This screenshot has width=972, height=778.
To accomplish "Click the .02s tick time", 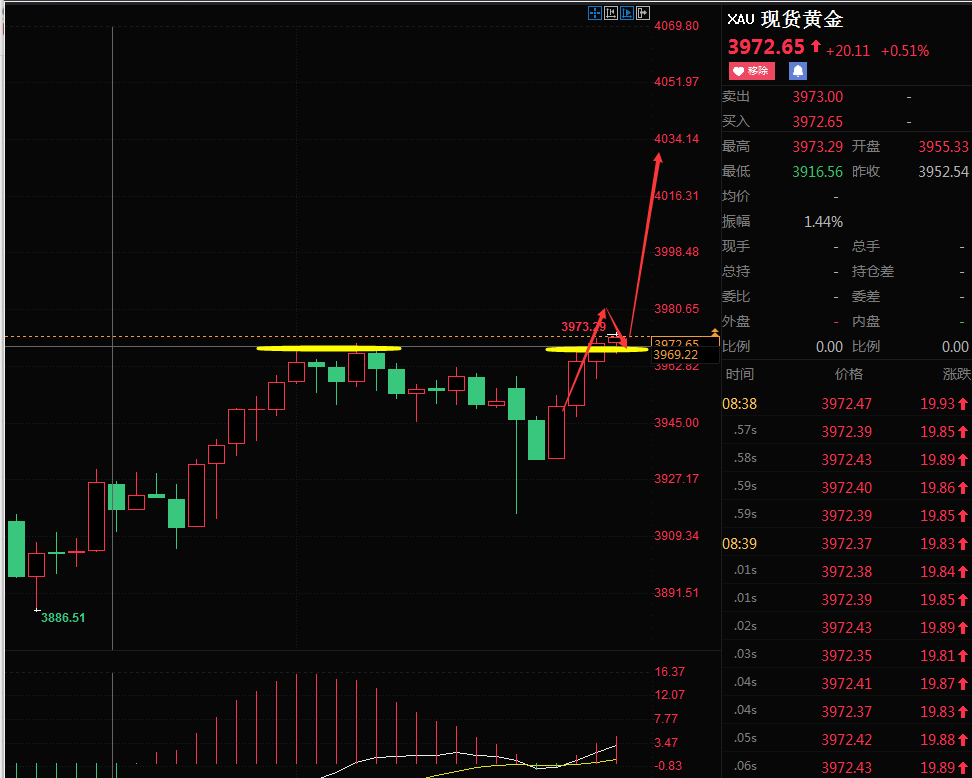I will [x=745, y=626].
